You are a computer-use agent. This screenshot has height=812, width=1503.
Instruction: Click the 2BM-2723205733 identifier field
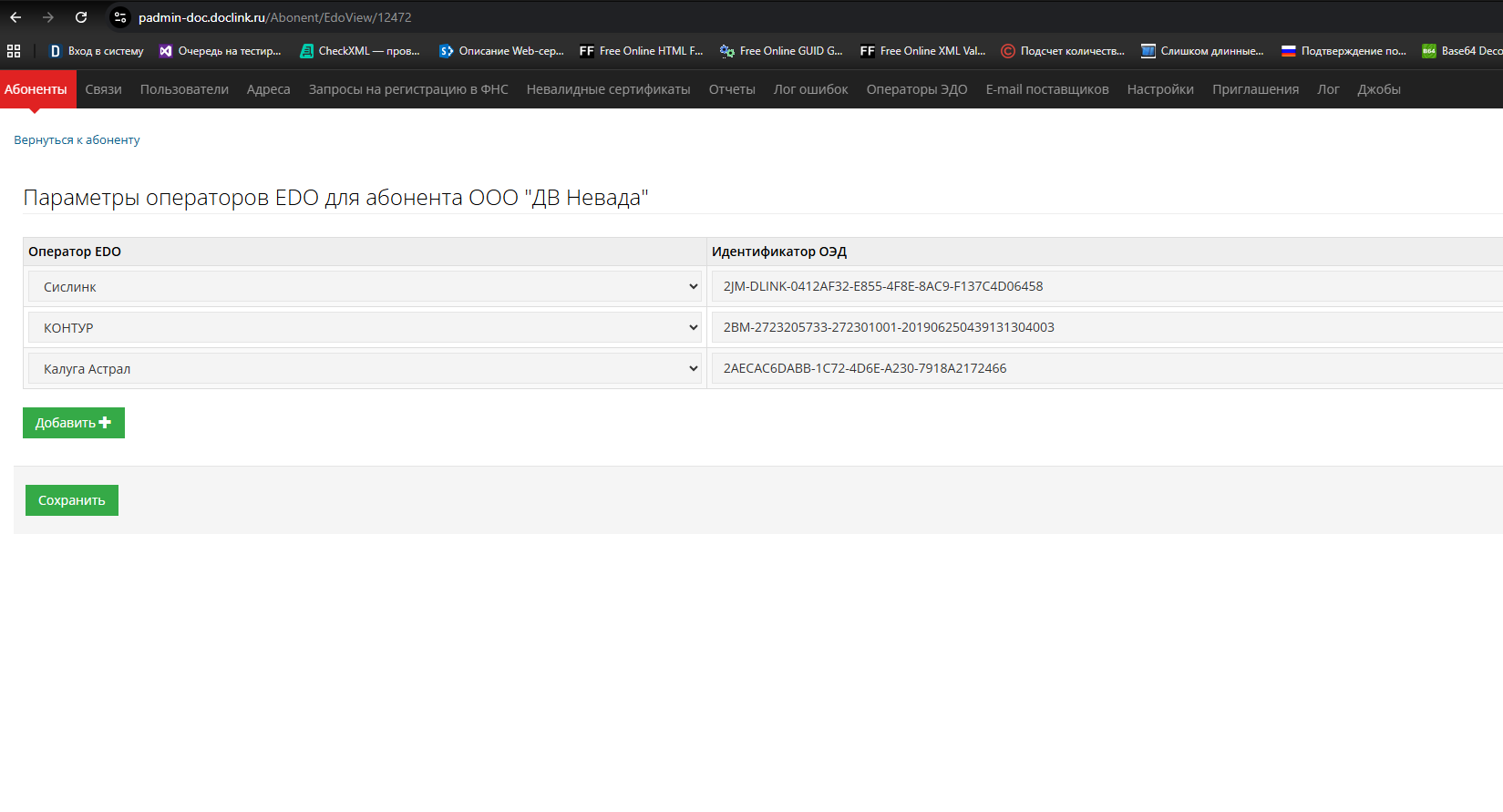tap(1107, 327)
